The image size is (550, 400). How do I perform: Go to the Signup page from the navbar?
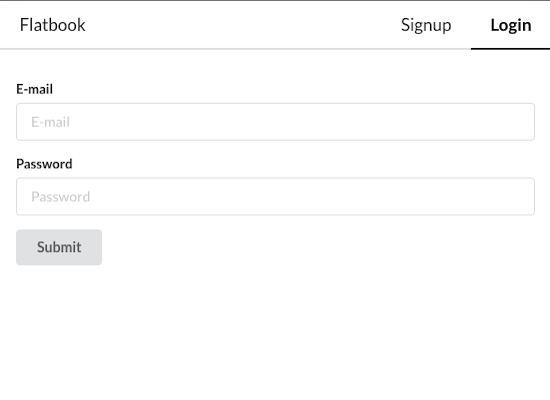tap(426, 25)
